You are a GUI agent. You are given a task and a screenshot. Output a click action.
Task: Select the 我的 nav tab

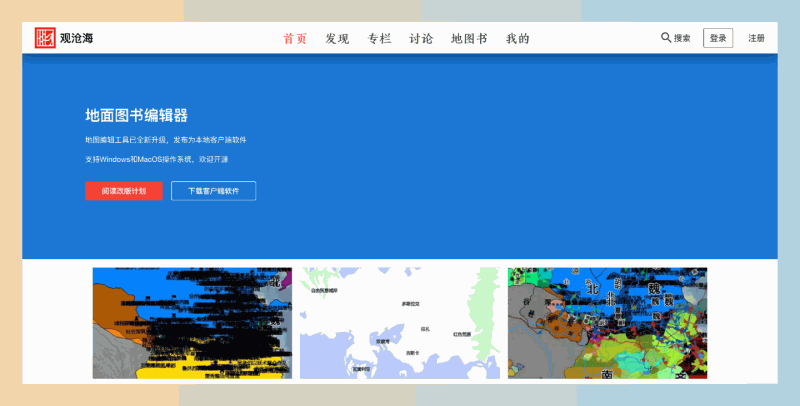coord(517,38)
